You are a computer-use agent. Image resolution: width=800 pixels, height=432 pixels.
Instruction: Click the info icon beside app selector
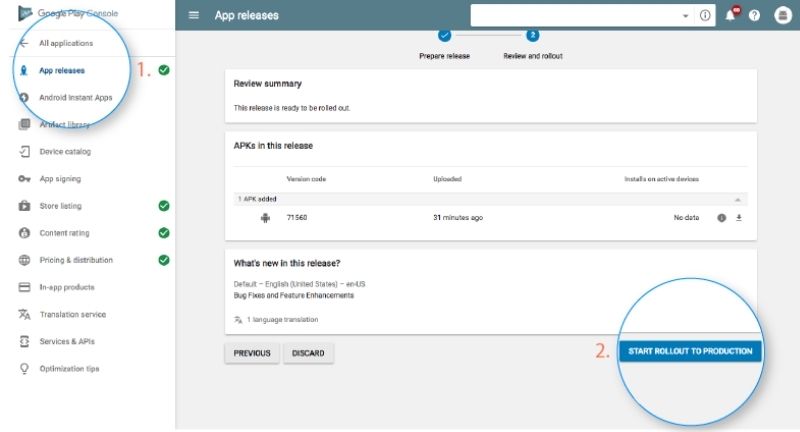705,16
